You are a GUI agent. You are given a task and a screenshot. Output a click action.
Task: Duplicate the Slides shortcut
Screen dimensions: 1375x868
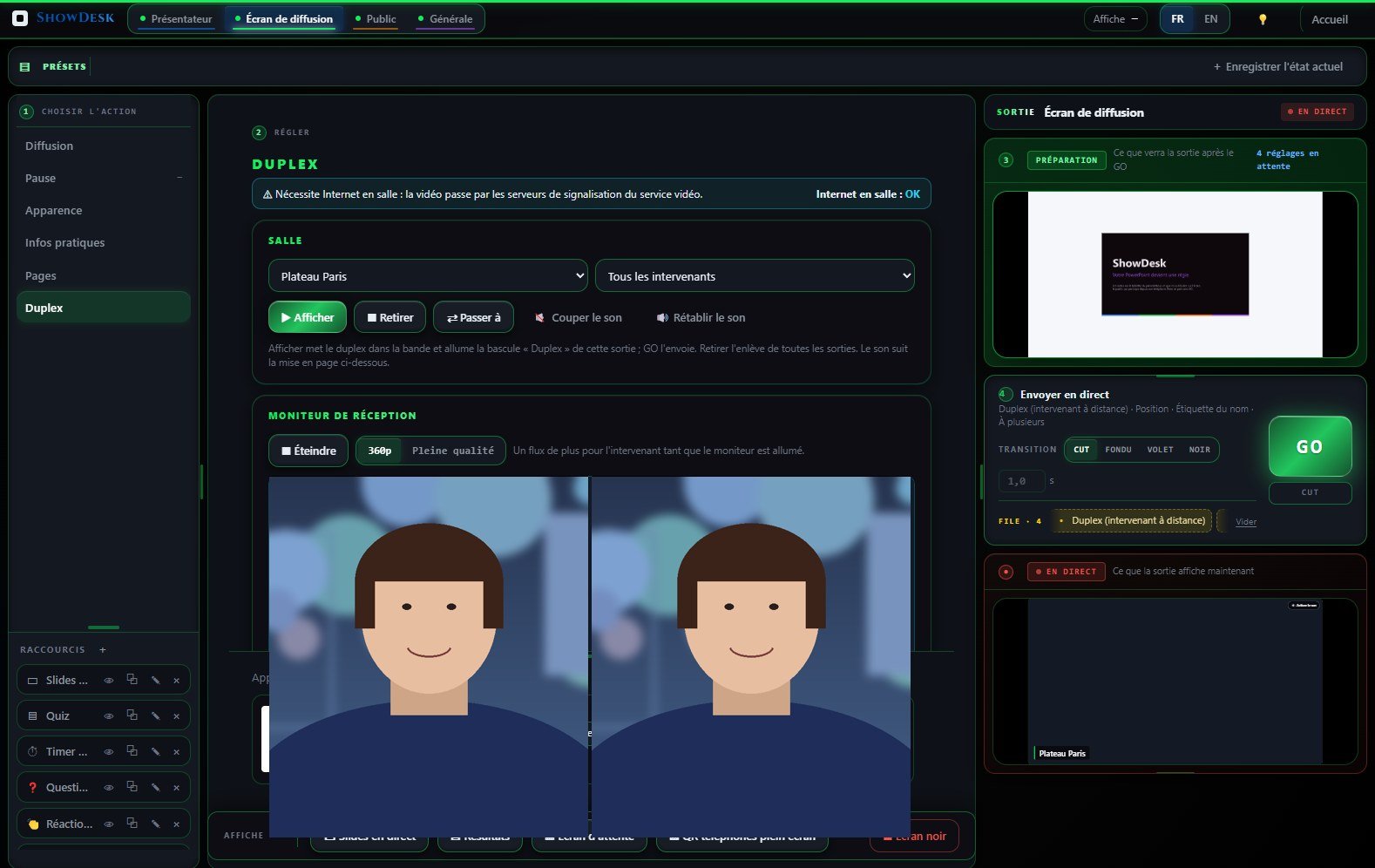pos(132,680)
